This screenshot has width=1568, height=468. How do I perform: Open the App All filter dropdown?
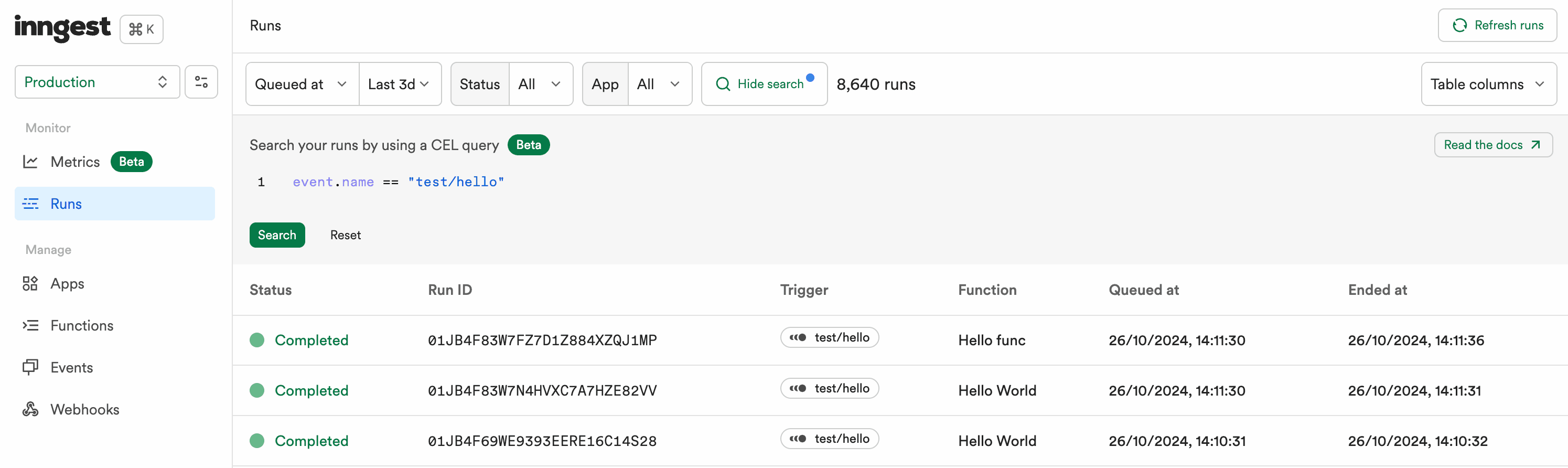pos(659,84)
